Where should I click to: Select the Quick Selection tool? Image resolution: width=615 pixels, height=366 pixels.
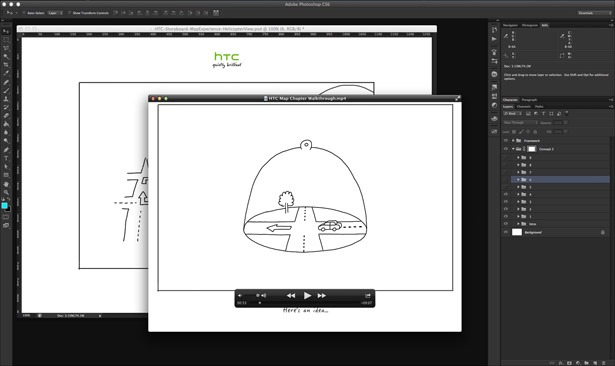(6, 56)
